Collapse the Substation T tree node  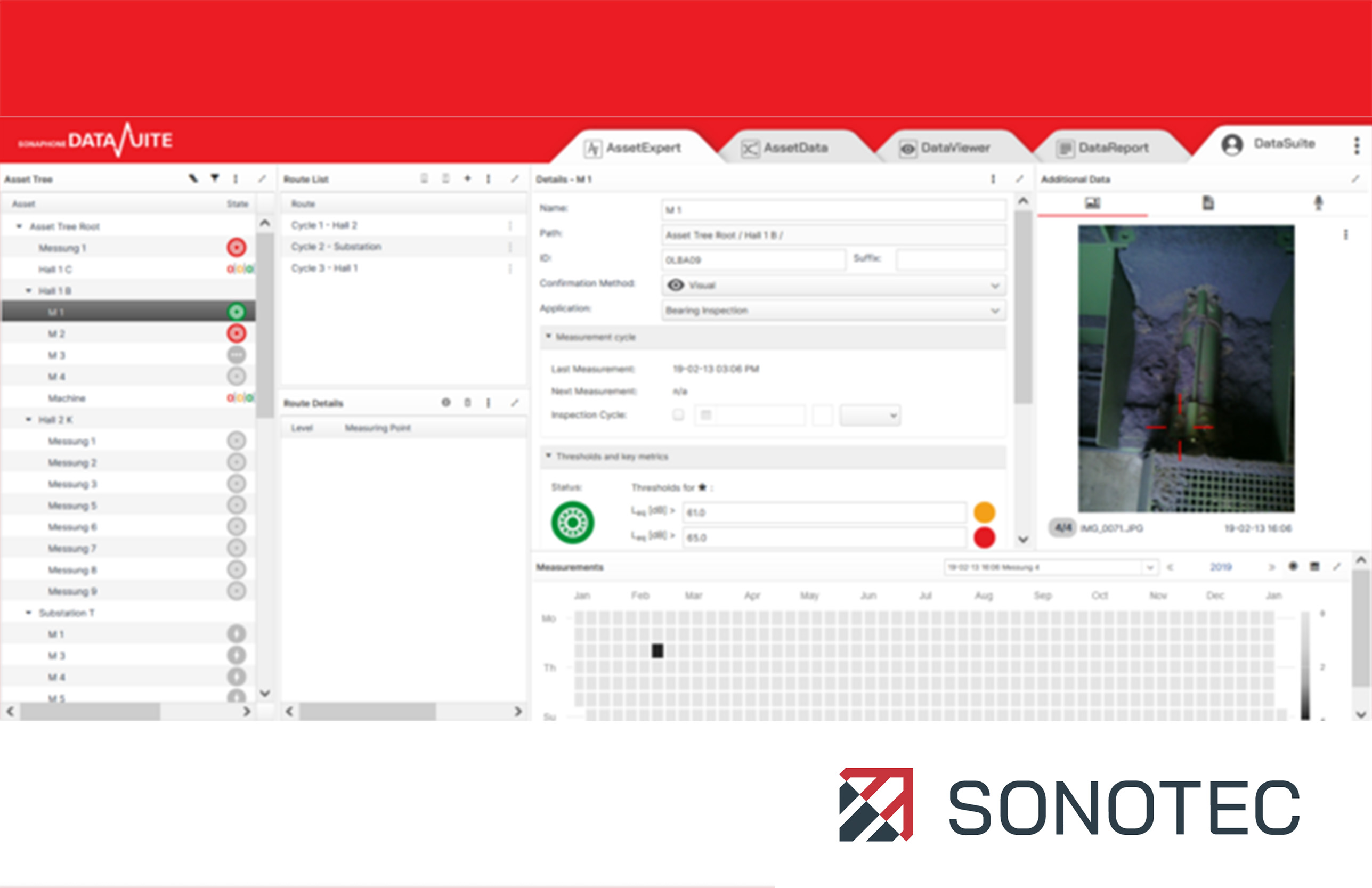pyautogui.click(x=28, y=613)
